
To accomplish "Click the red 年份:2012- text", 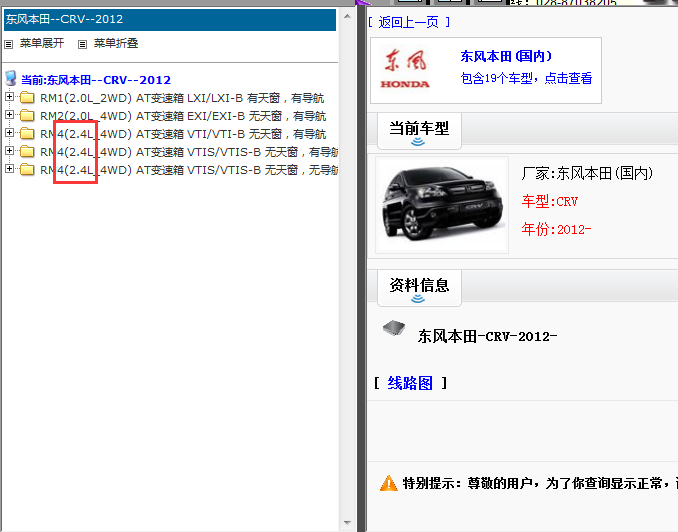I will click(556, 229).
